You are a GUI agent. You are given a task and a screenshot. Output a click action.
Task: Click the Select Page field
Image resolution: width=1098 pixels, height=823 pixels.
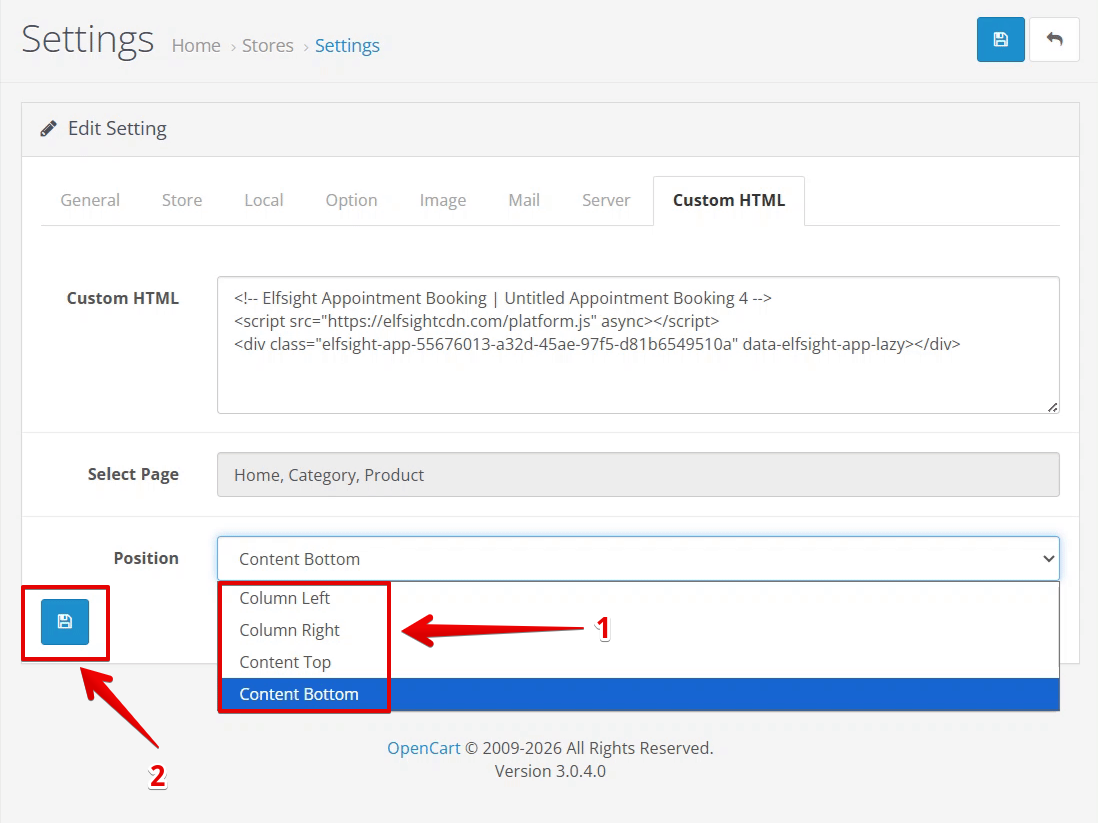[638, 475]
